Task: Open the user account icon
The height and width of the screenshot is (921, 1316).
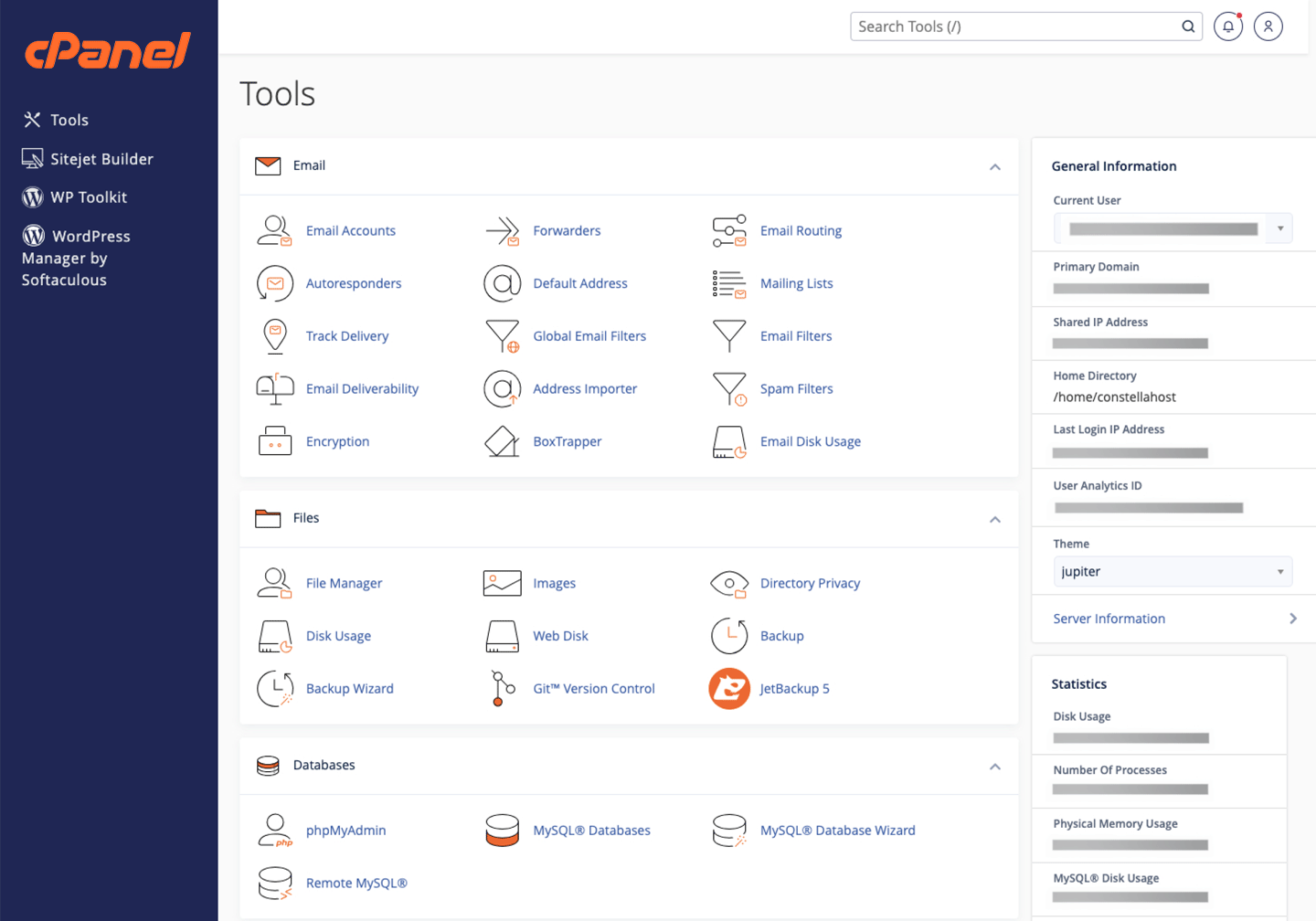Action: (1268, 26)
